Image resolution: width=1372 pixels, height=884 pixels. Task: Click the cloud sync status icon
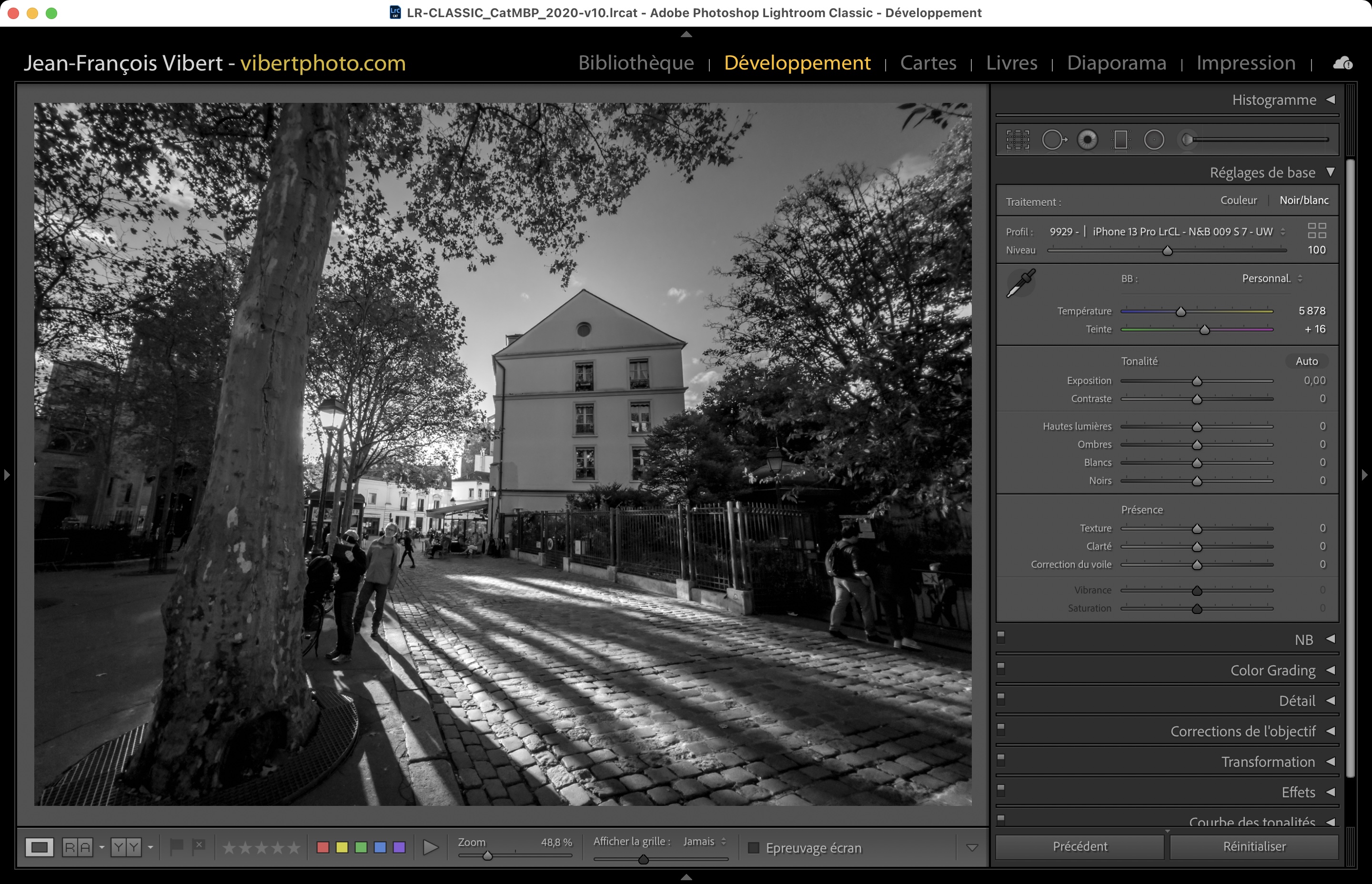(x=1343, y=63)
